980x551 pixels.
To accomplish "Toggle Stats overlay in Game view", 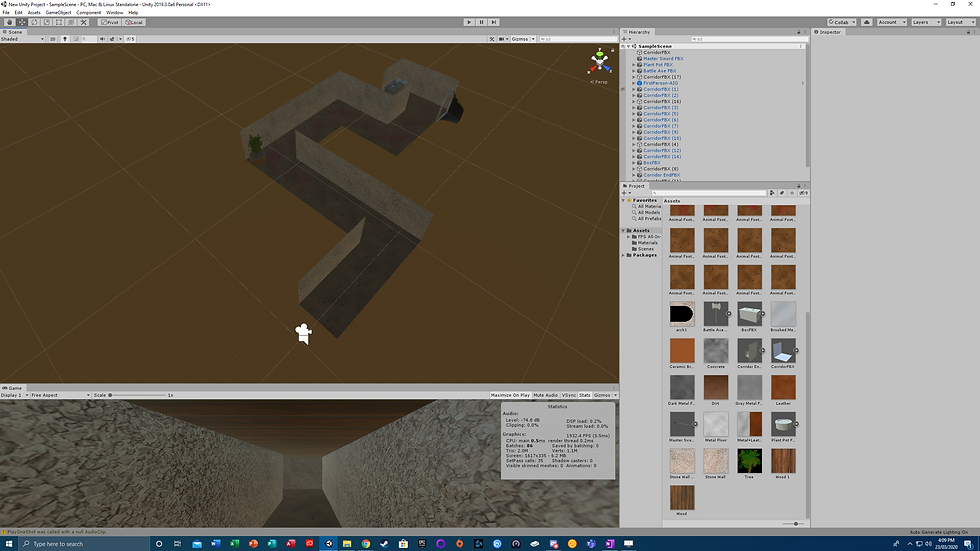I will click(x=584, y=395).
